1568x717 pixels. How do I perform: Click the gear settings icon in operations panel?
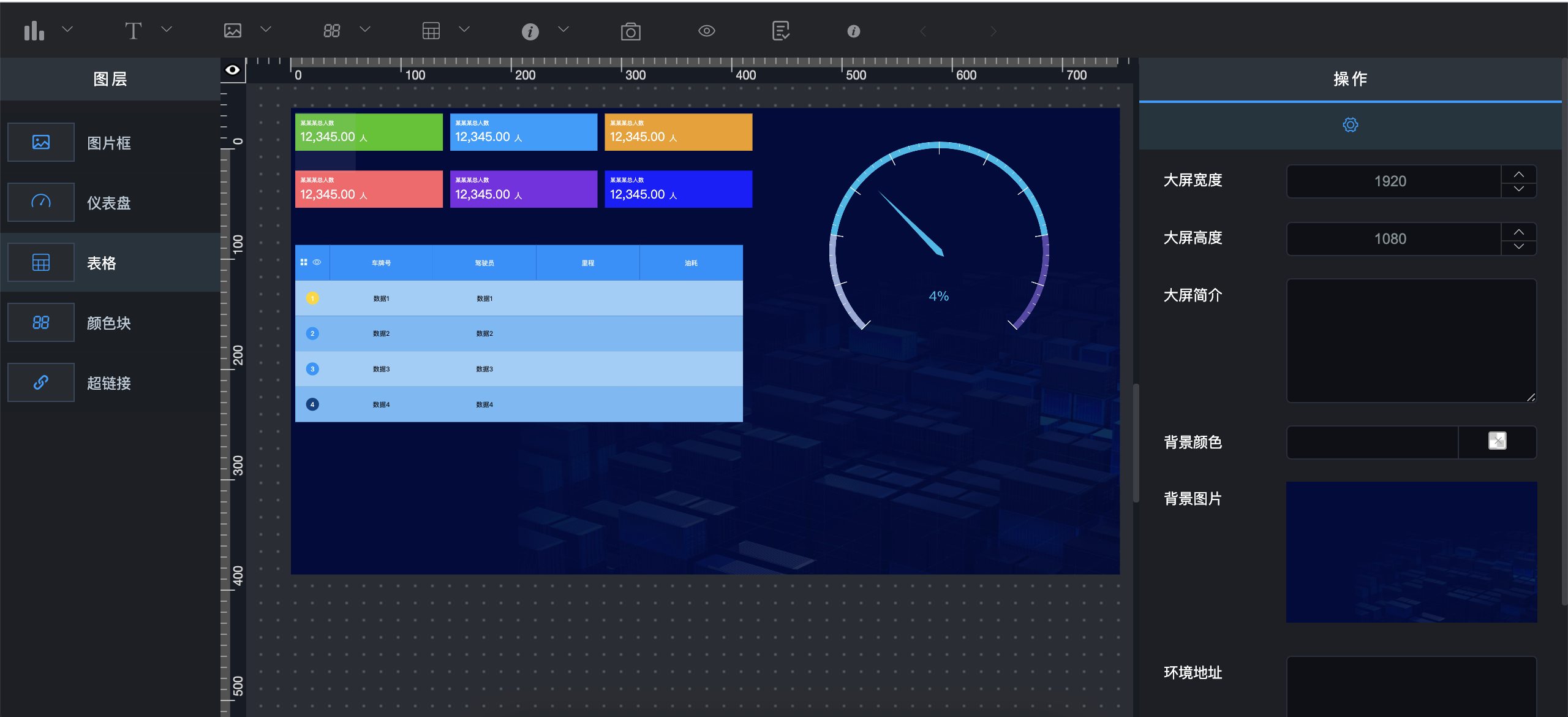1350,125
